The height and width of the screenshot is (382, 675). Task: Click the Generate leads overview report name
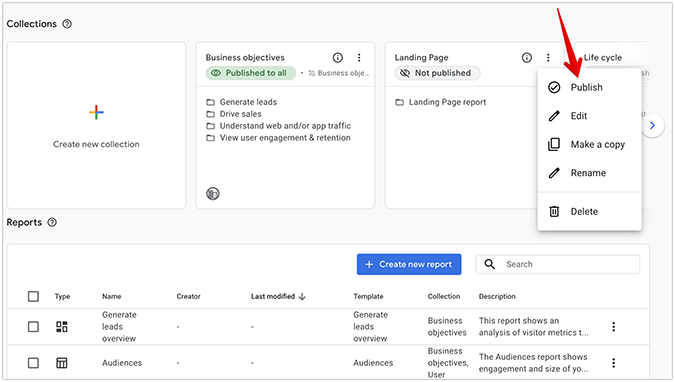[119, 327]
